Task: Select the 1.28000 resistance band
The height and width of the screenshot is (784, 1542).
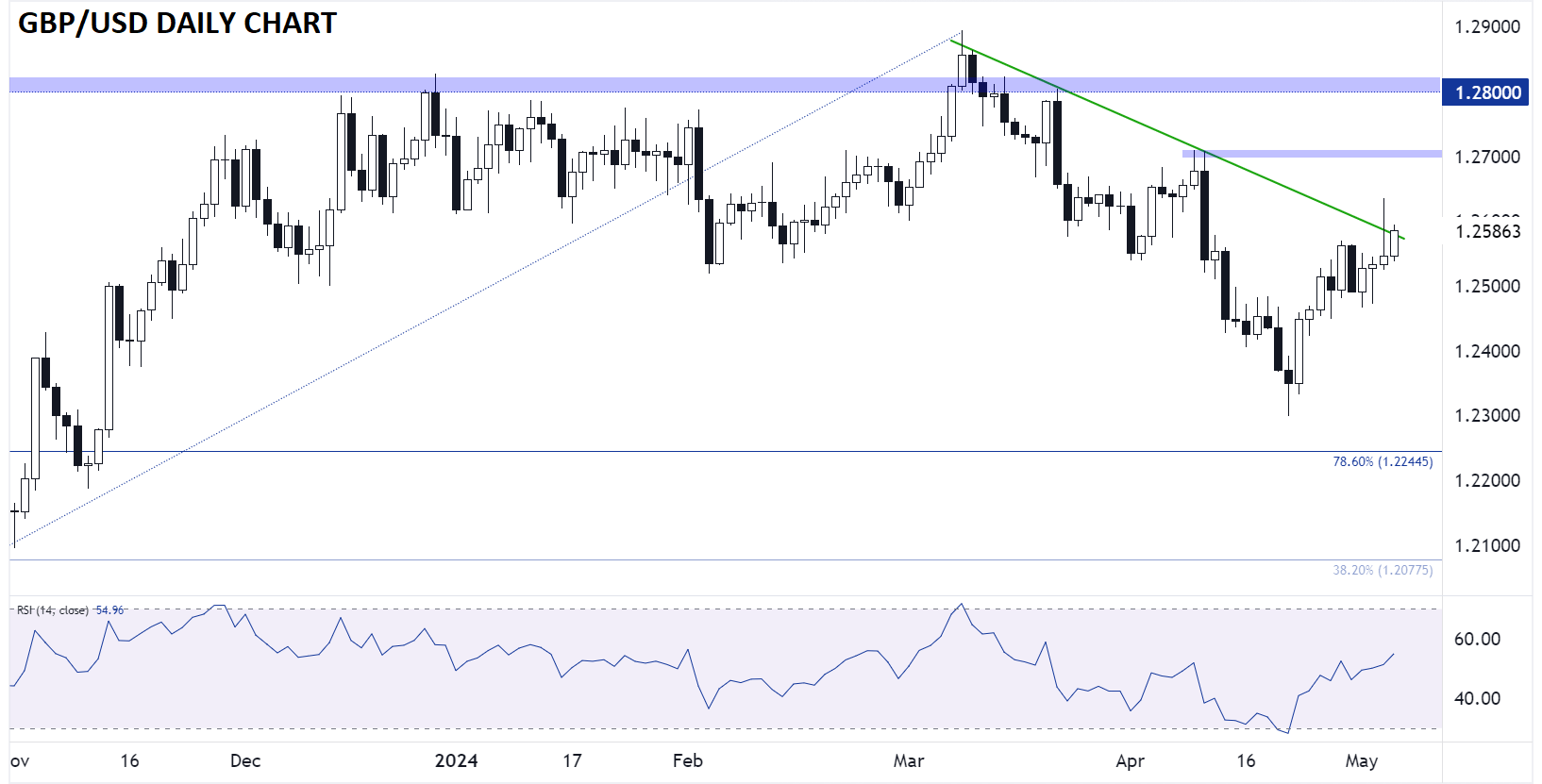Action: tap(725, 85)
